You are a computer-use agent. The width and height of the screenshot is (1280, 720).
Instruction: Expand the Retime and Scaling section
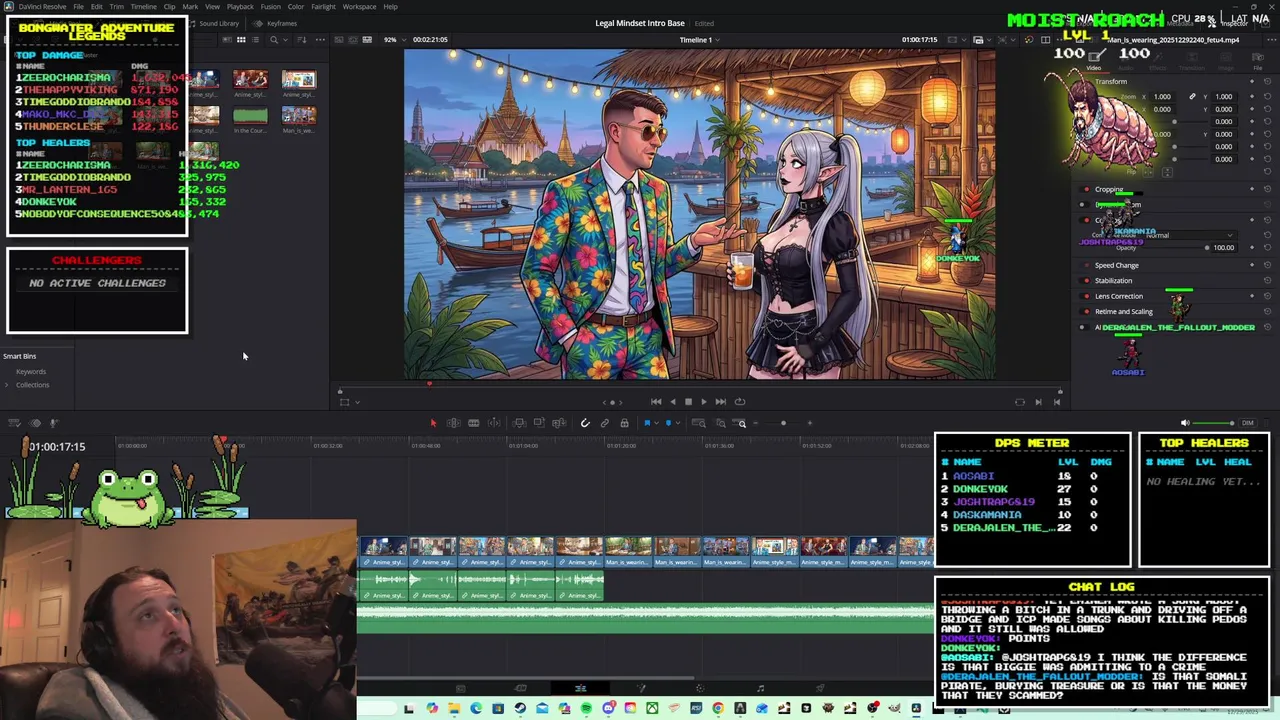click(x=1123, y=311)
